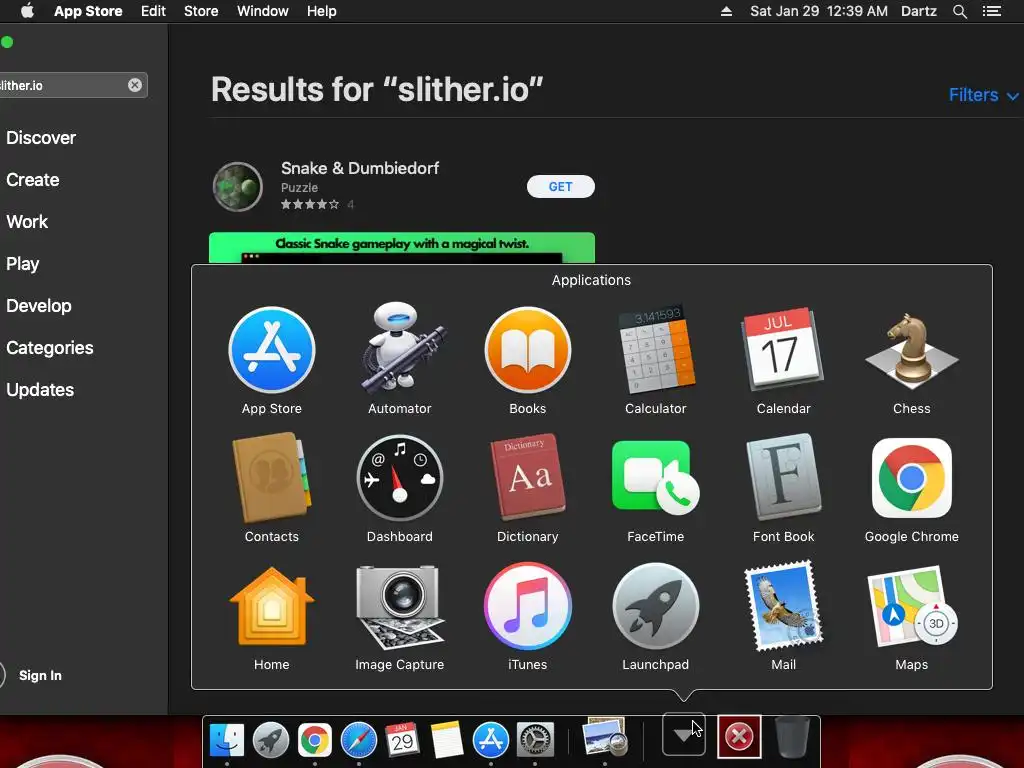Open Calculator app icon
The height and width of the screenshot is (768, 1024).
[655, 348]
